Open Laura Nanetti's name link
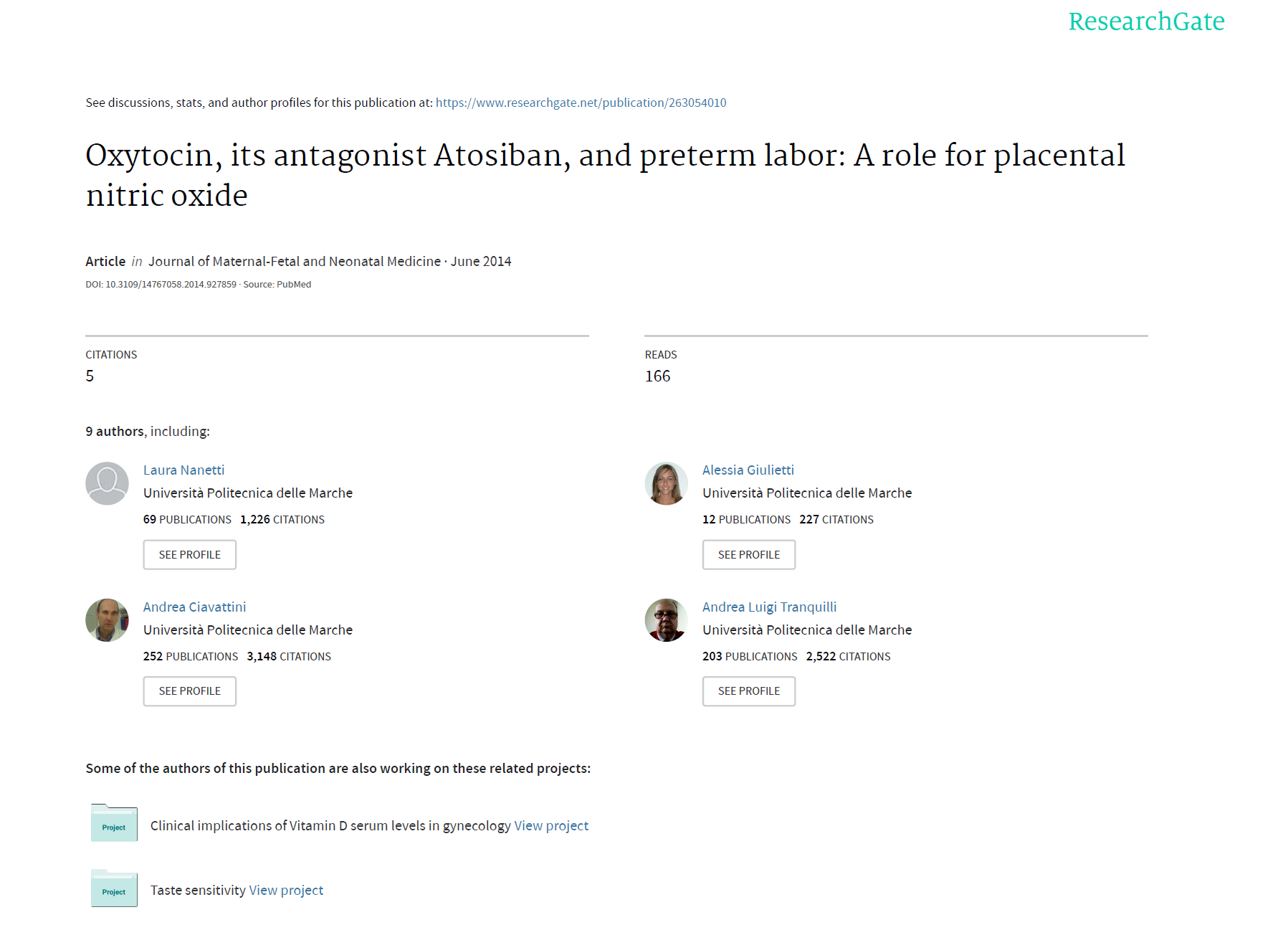This screenshot has height=930, width=1288. pyautogui.click(x=183, y=470)
